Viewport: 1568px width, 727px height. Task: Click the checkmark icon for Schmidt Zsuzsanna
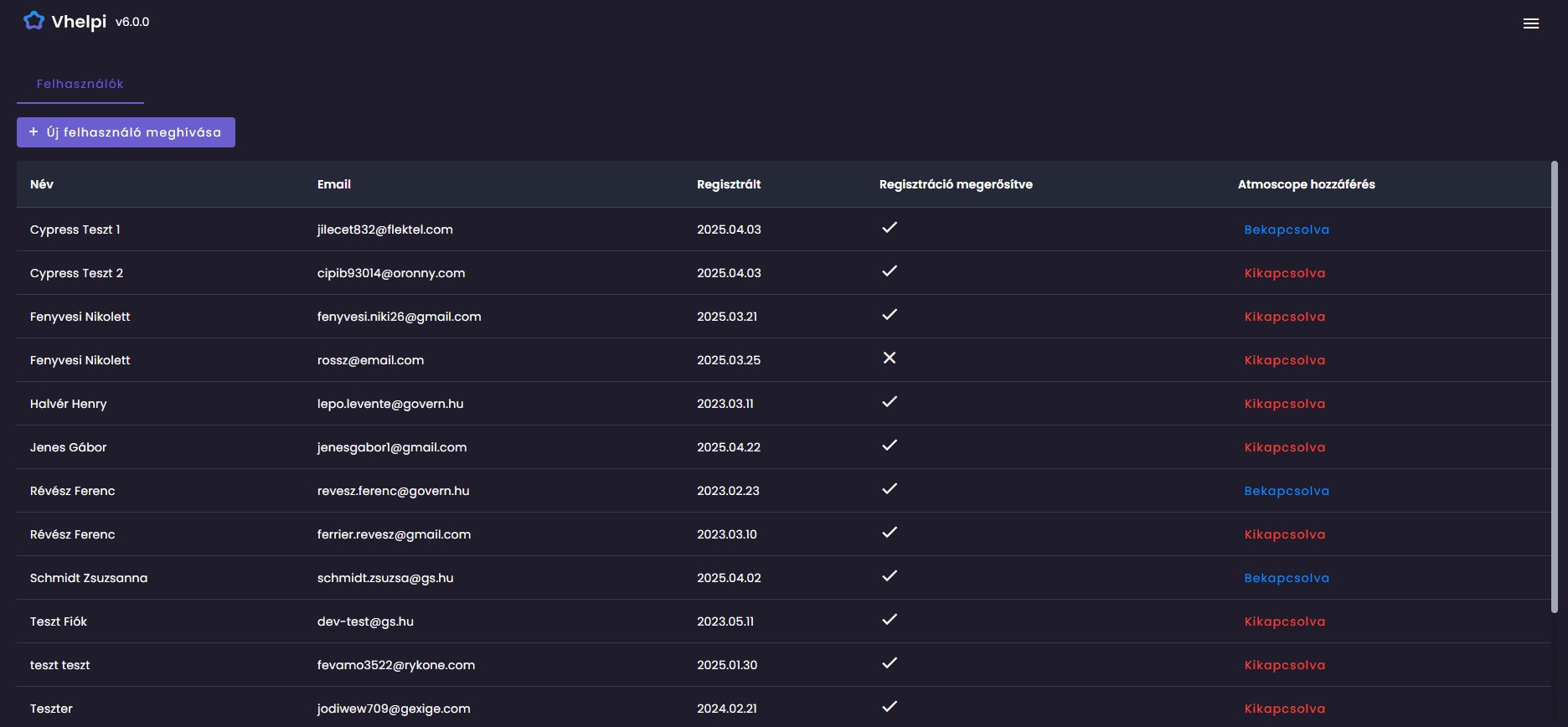[890, 576]
